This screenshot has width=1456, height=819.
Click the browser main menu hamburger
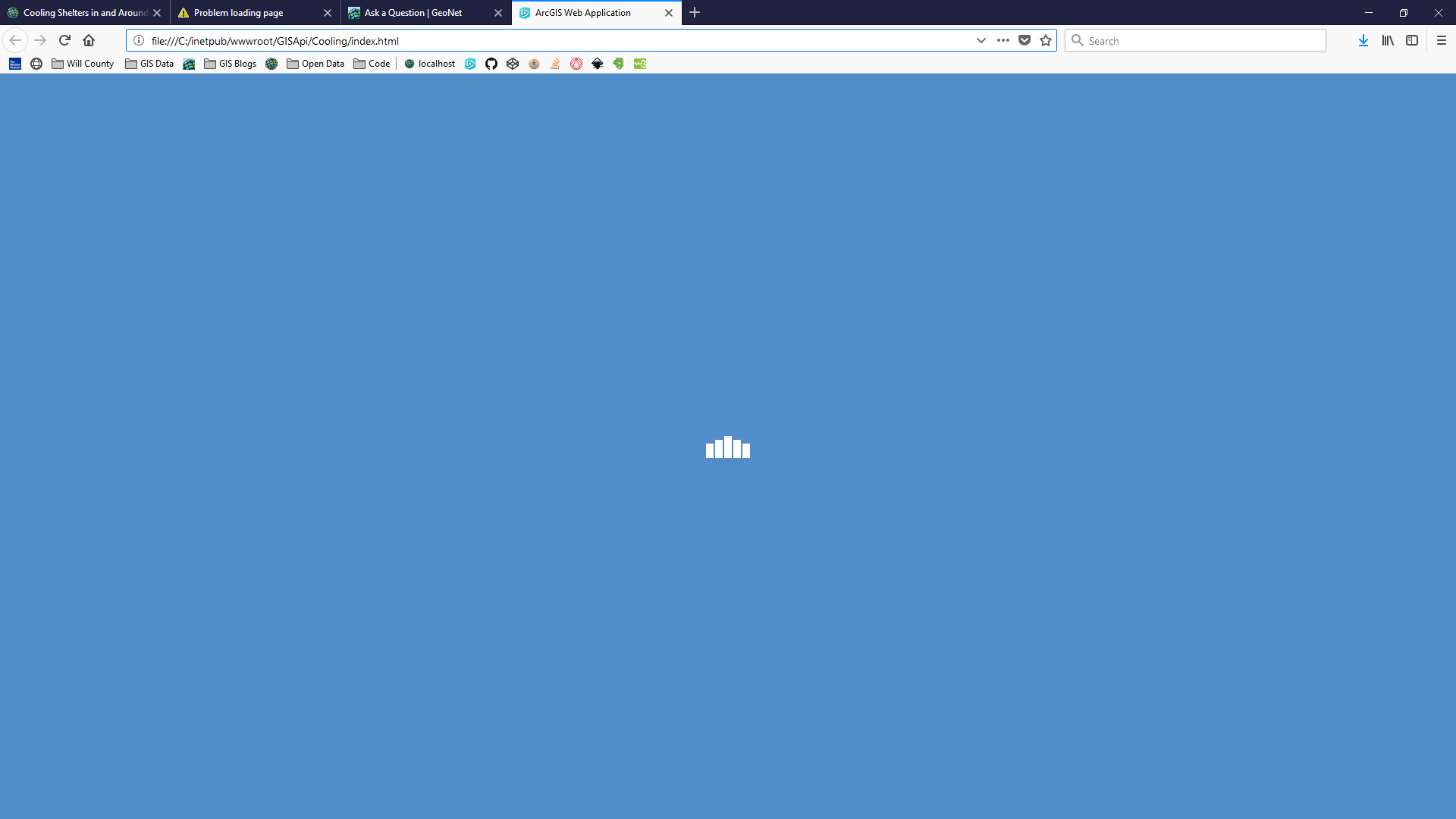point(1441,40)
